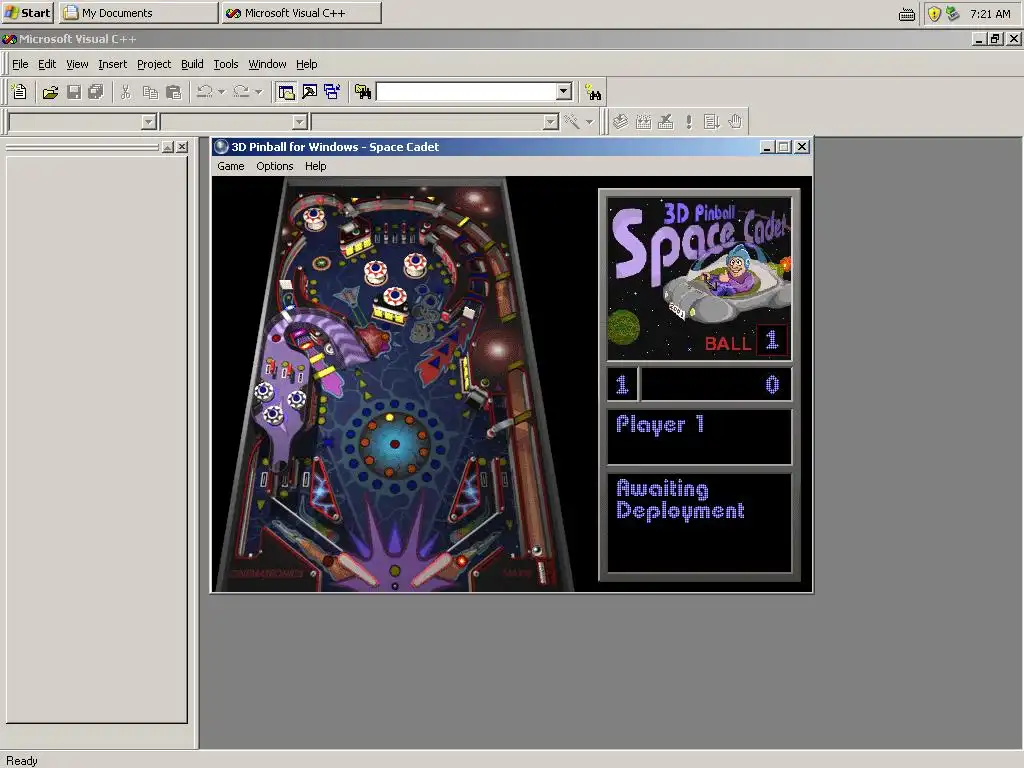Screen dimensions: 1024x768
Task: Open the WizardBar members combo dropdown
Action: pos(551,121)
